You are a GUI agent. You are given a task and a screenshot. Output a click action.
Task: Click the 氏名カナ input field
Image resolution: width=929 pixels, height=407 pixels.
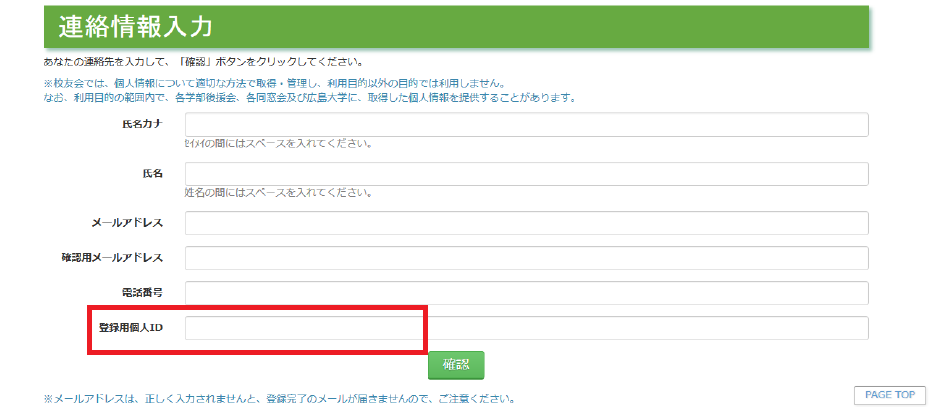click(527, 125)
